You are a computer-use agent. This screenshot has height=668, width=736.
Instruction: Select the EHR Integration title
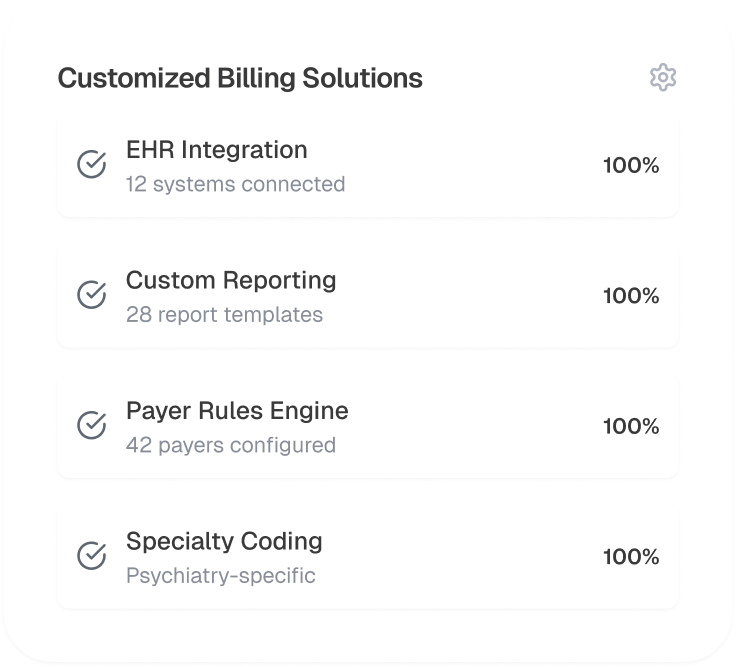pyautogui.click(x=216, y=150)
